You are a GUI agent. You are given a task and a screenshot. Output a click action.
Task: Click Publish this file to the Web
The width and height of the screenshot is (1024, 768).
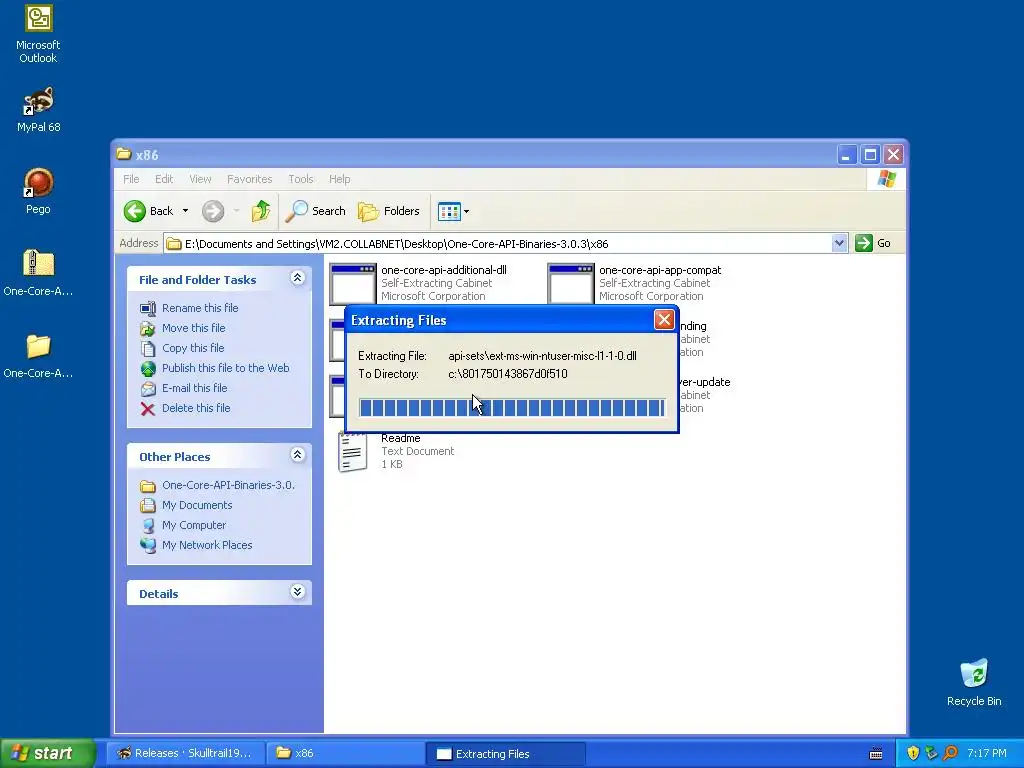[x=225, y=368]
